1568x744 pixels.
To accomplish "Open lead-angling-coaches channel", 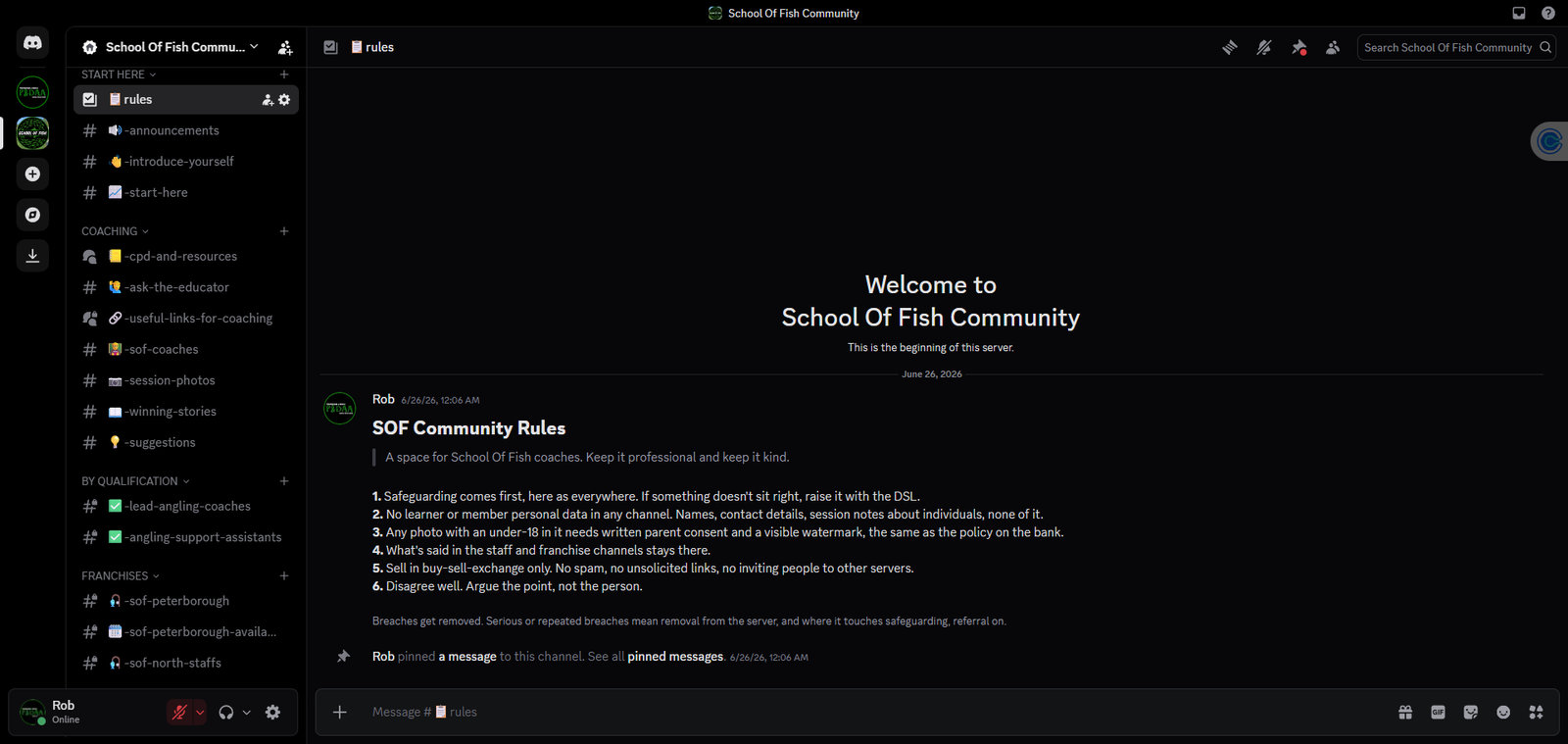I will click(186, 507).
